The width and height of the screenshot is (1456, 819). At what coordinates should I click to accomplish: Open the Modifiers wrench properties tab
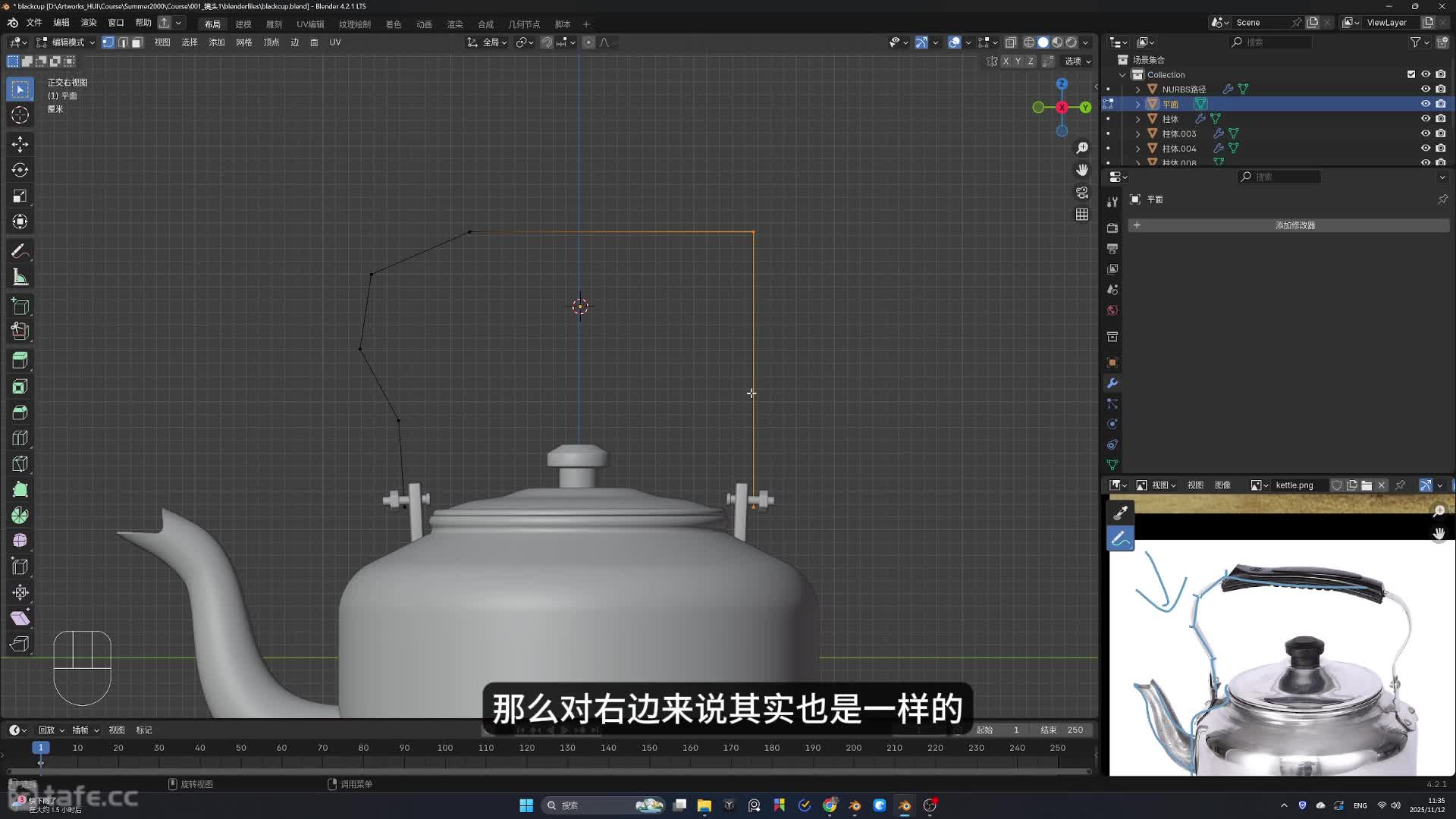1112,383
